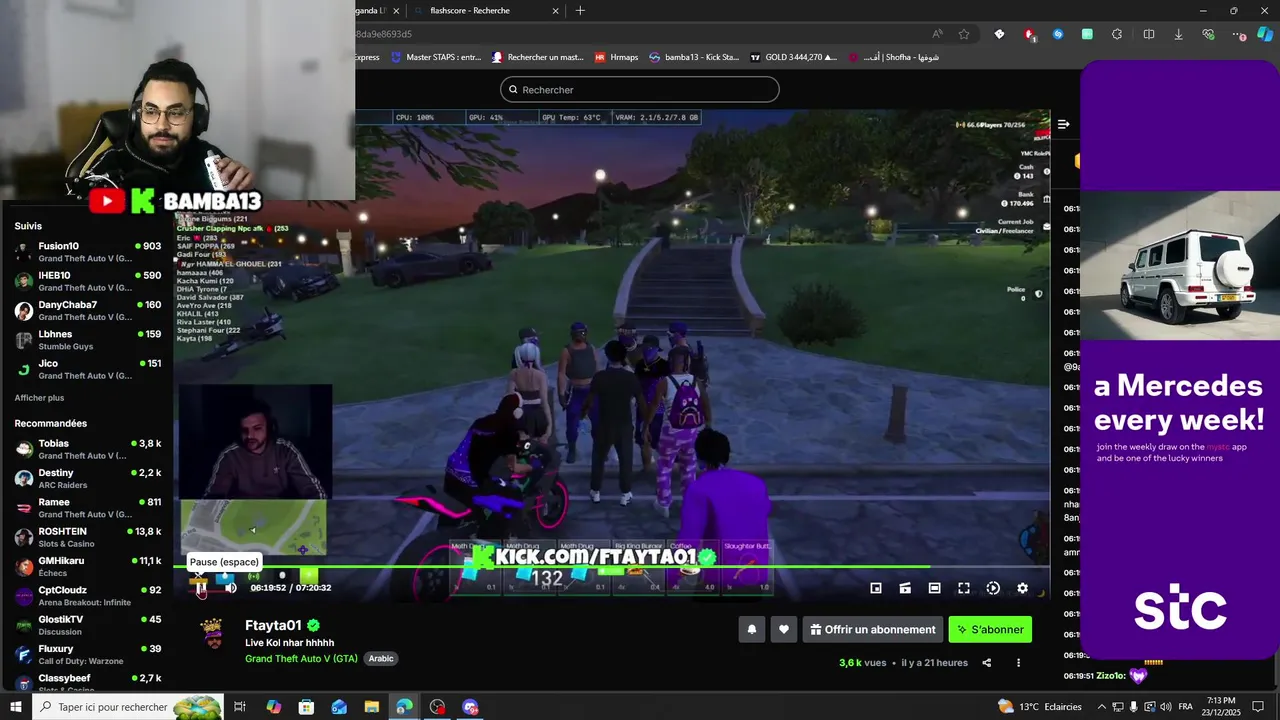Open the Windows Start menu

tap(15, 707)
